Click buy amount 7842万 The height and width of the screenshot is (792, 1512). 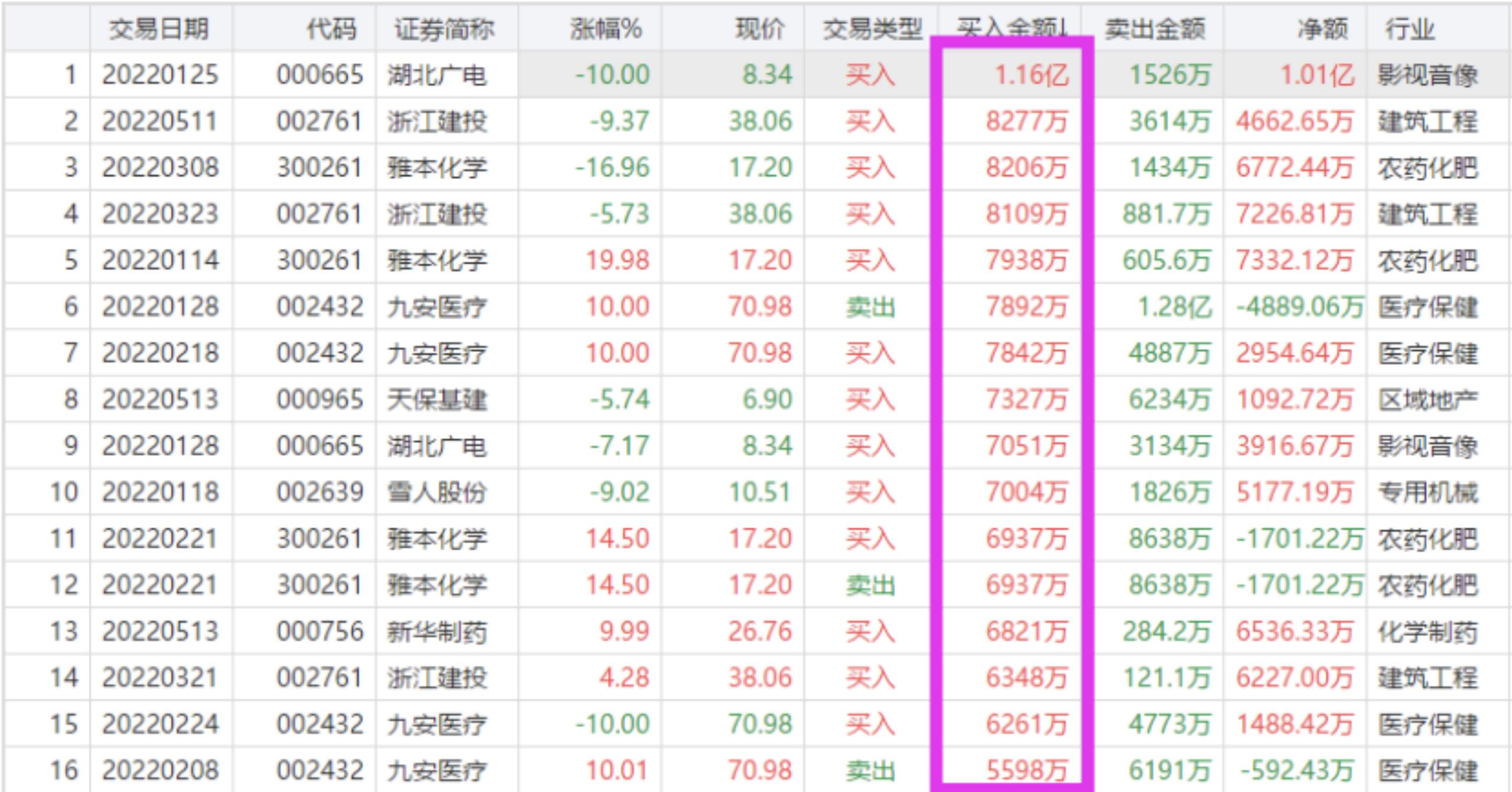[1027, 353]
